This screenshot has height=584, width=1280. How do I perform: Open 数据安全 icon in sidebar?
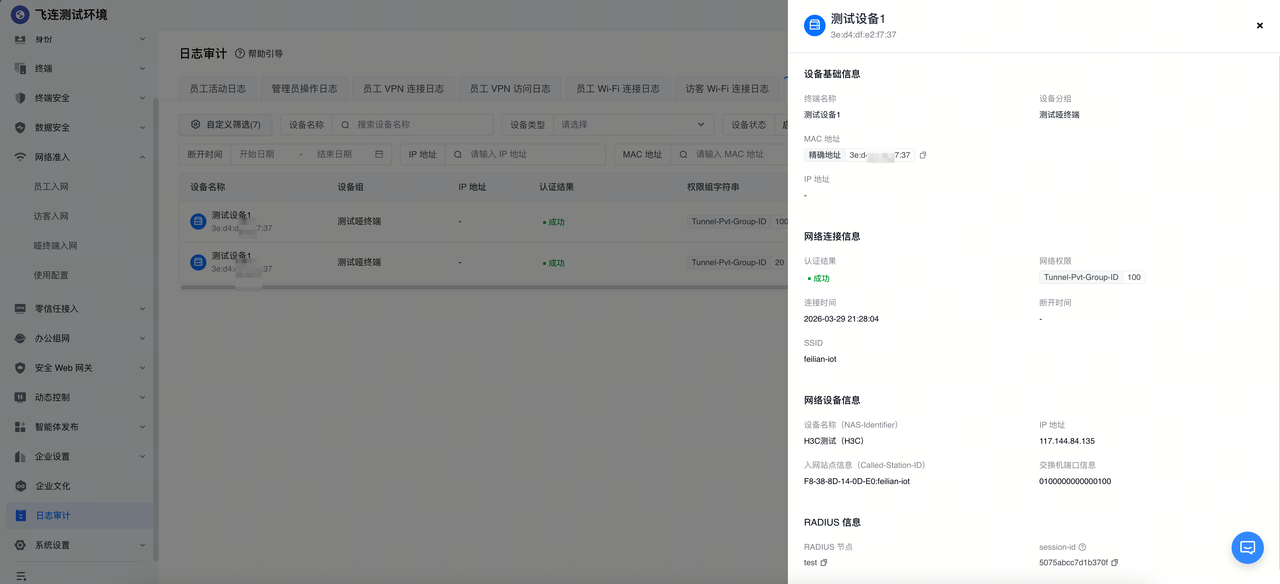coord(20,127)
